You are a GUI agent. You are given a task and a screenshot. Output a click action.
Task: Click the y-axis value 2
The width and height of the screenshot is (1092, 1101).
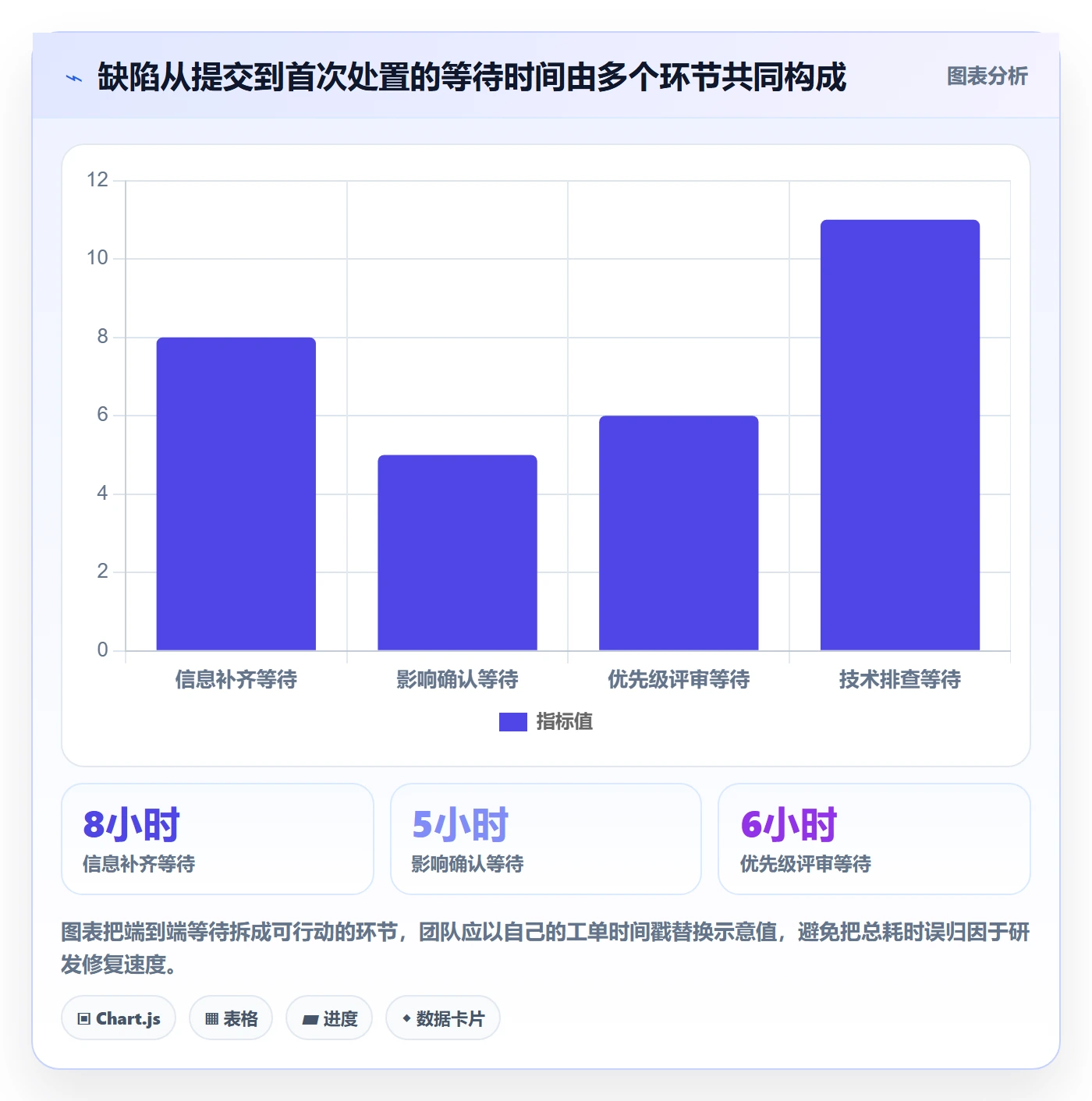102,572
